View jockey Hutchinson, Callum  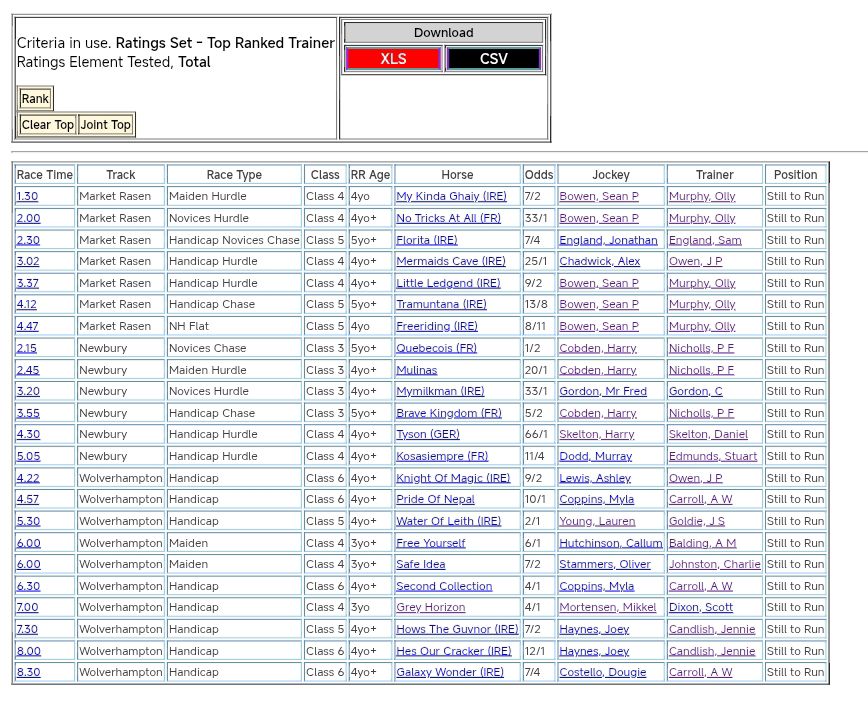[610, 543]
